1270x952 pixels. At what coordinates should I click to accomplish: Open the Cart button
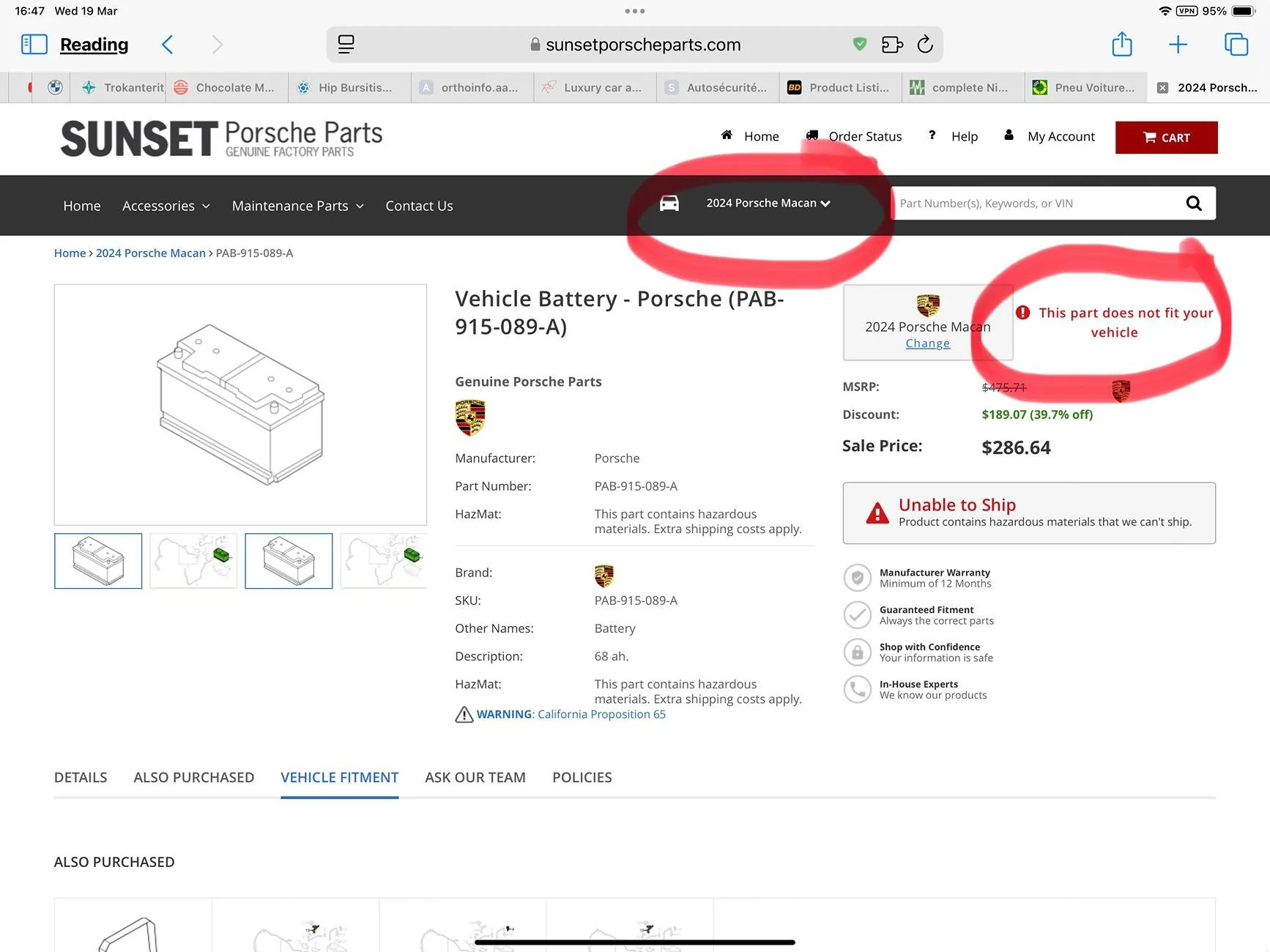coord(1166,138)
